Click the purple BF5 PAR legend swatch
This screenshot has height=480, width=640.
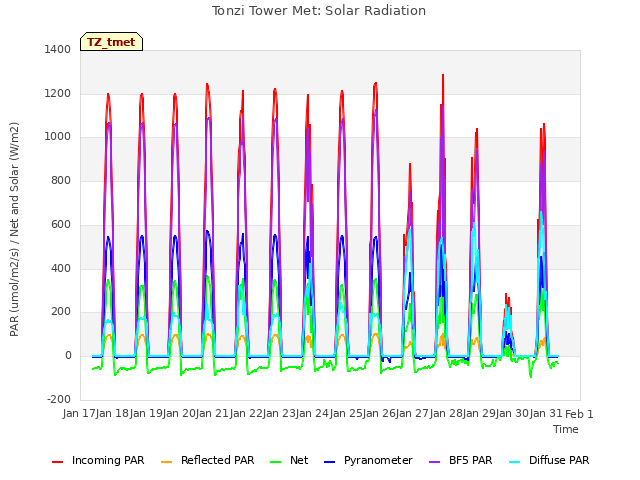(x=435, y=462)
